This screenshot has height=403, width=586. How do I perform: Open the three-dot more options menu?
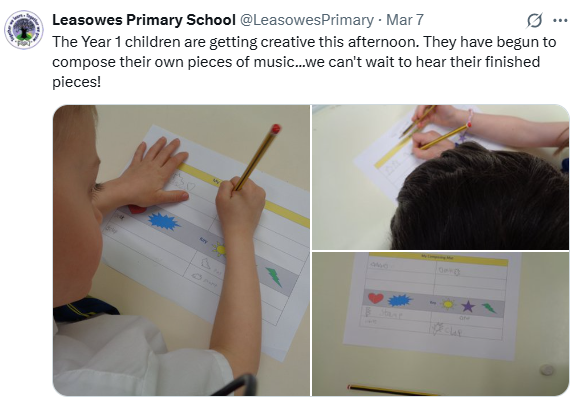click(560, 21)
